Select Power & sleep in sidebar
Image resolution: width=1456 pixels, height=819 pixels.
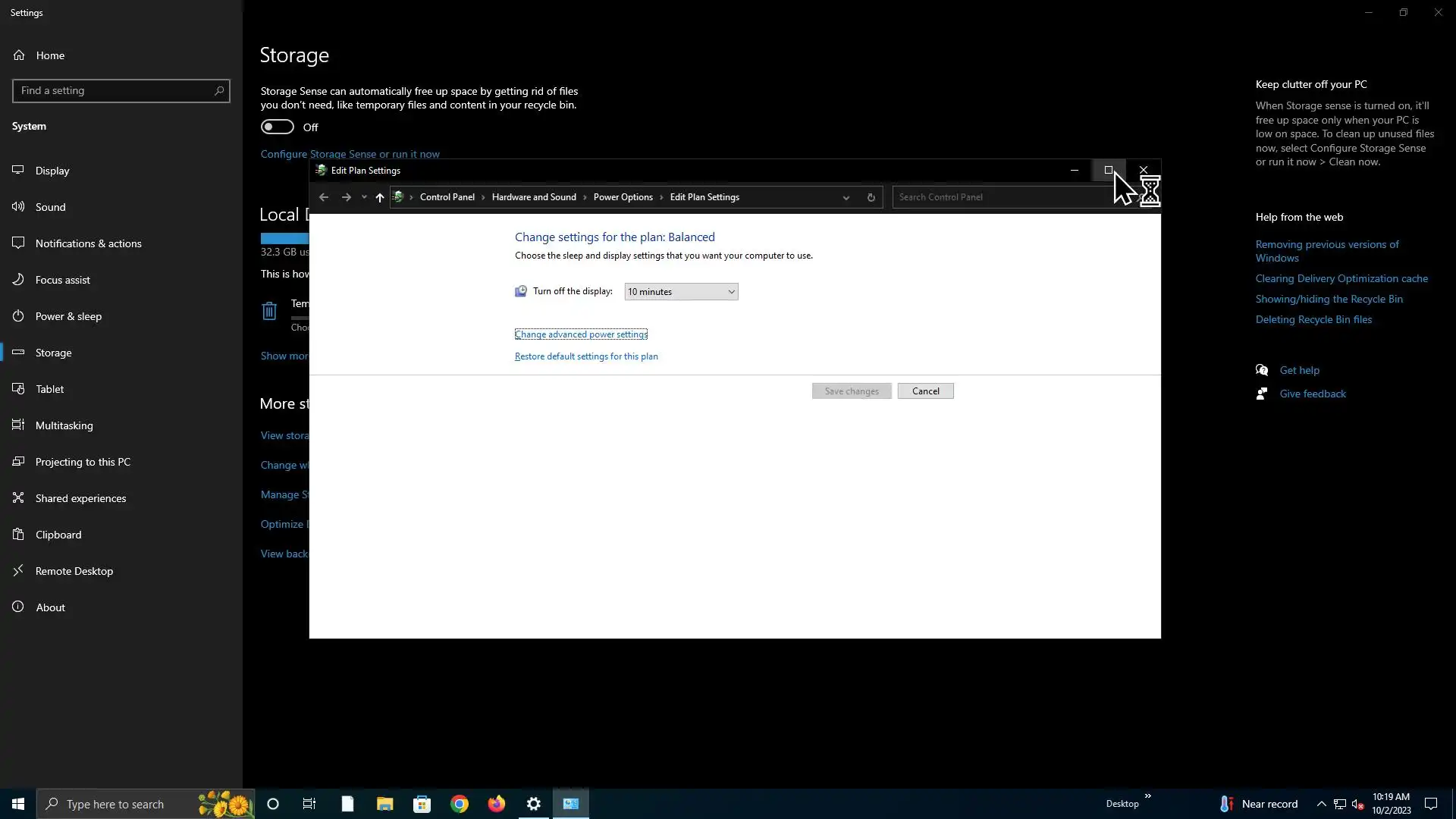pos(68,316)
